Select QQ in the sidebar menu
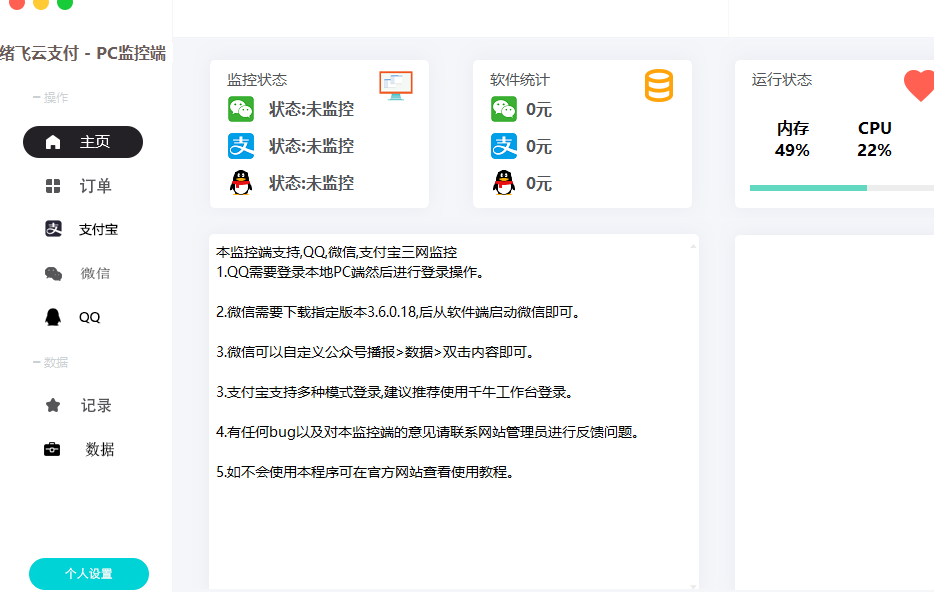This screenshot has width=934, height=592. (83, 317)
